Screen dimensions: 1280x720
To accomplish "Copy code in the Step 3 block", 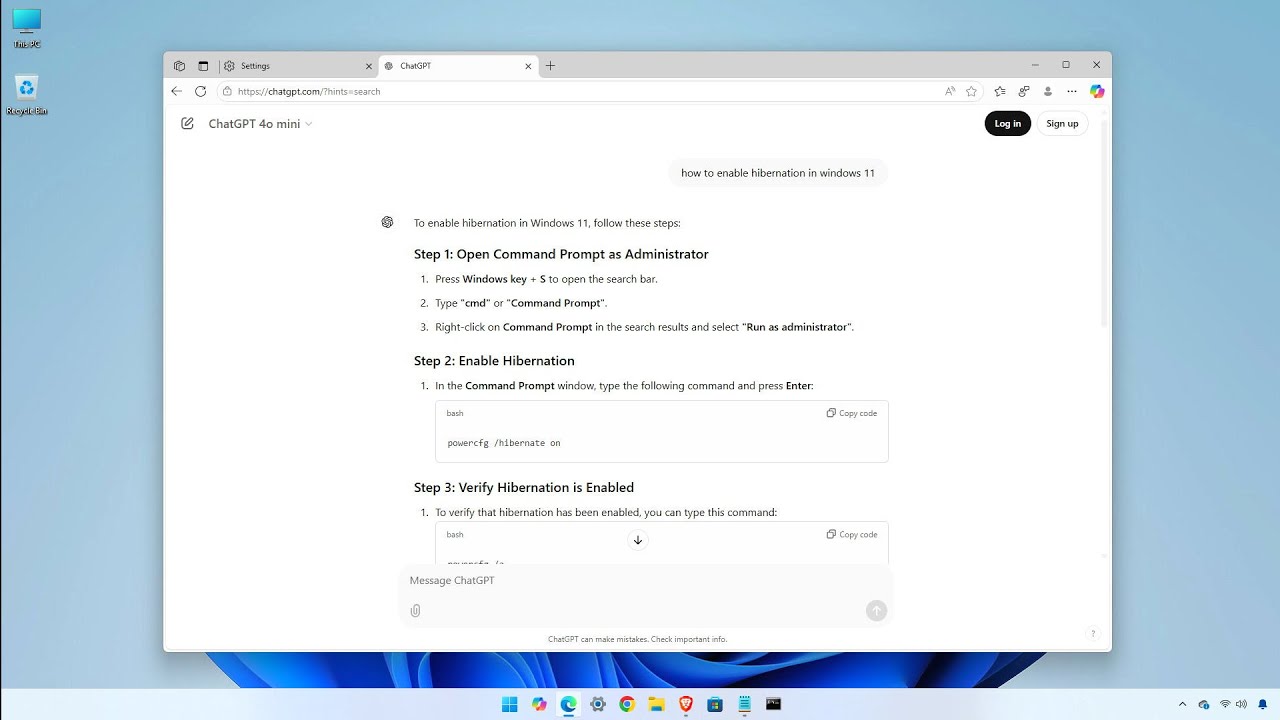I will 852,534.
